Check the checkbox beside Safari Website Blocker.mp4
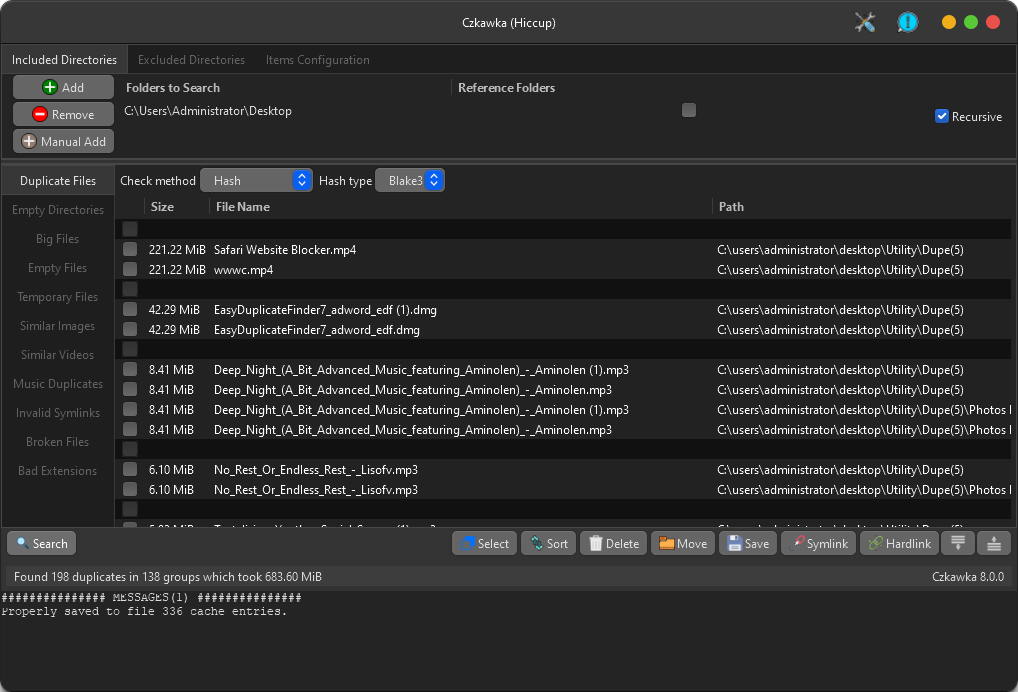Screen dimensions: 1018x692 pyautogui.click(x=130, y=249)
